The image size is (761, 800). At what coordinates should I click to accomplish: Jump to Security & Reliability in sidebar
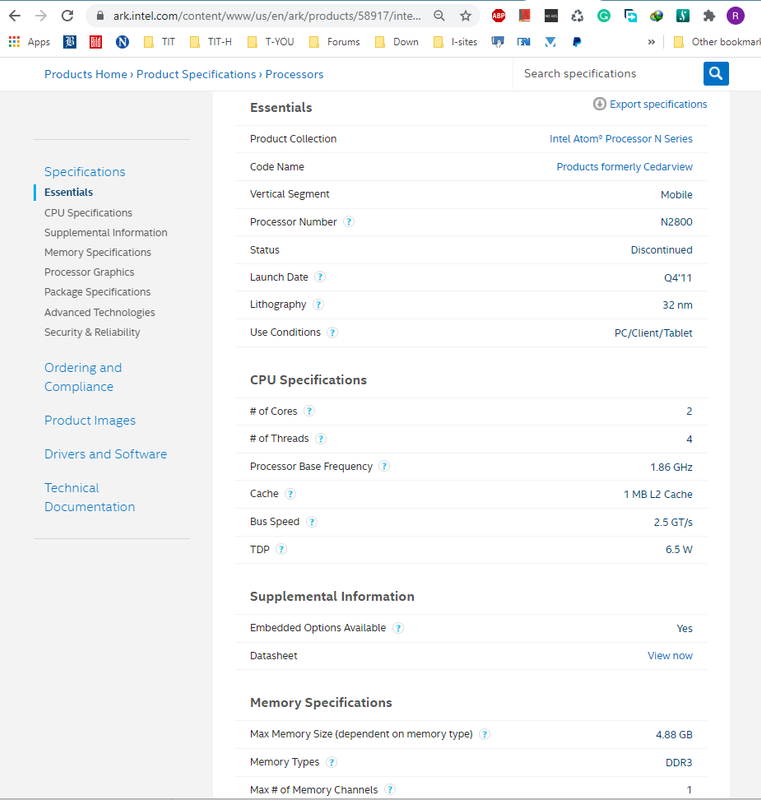(x=92, y=332)
